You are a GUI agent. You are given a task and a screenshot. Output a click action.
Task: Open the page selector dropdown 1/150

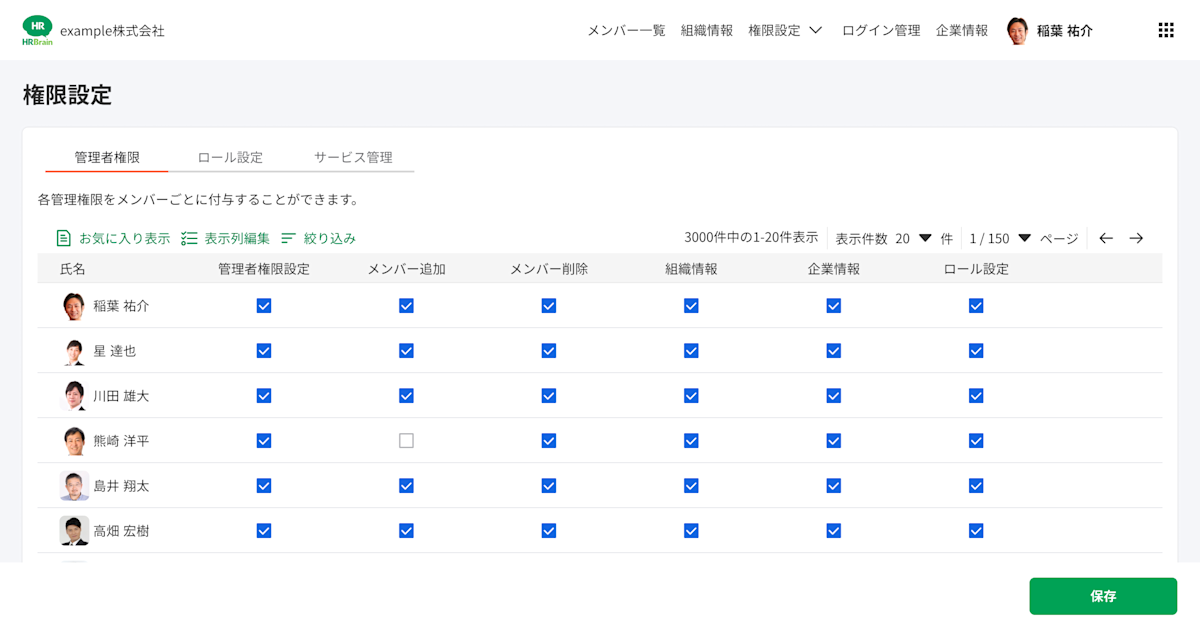tap(1024, 238)
